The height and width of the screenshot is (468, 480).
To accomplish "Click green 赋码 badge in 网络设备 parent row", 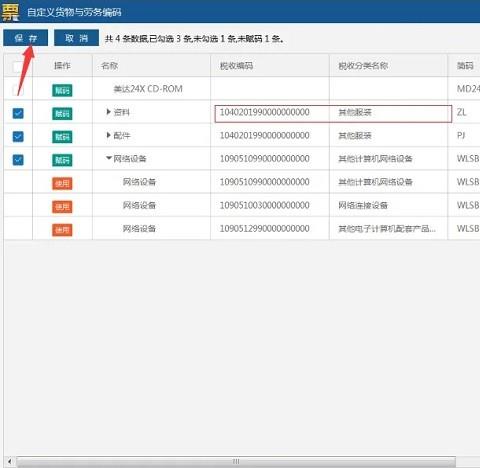I will (62, 160).
